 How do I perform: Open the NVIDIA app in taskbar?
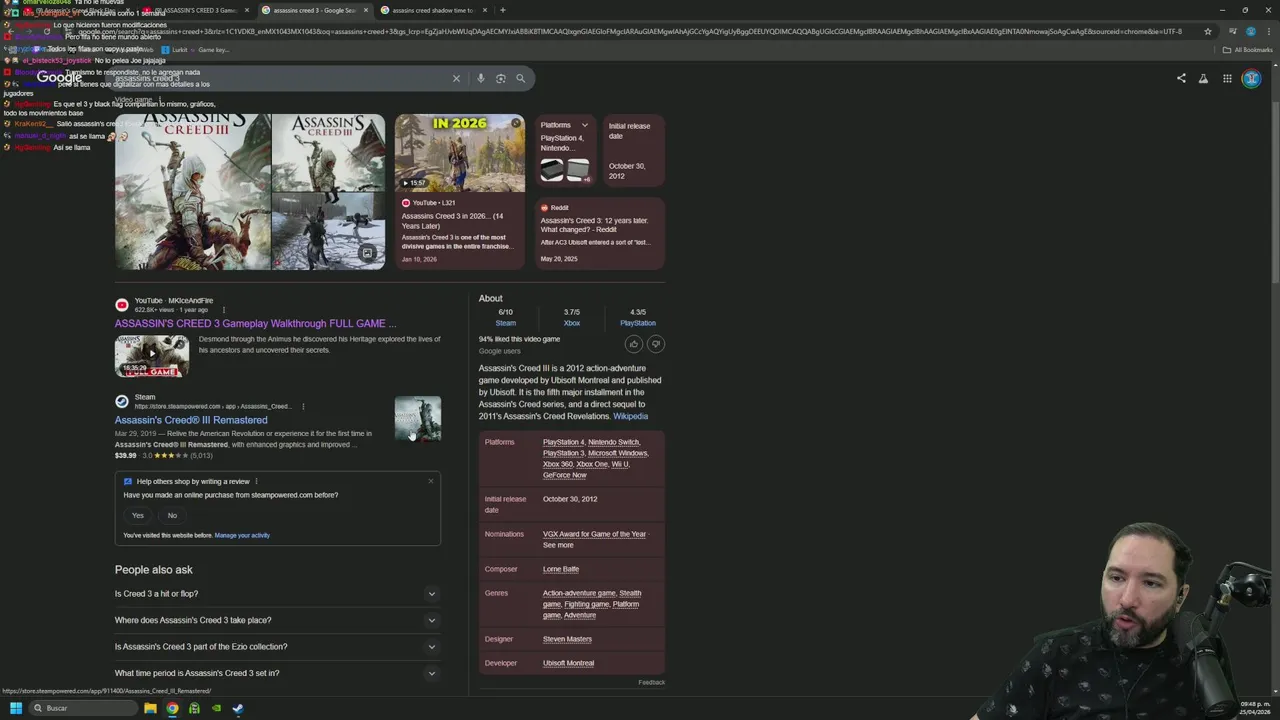coord(216,708)
